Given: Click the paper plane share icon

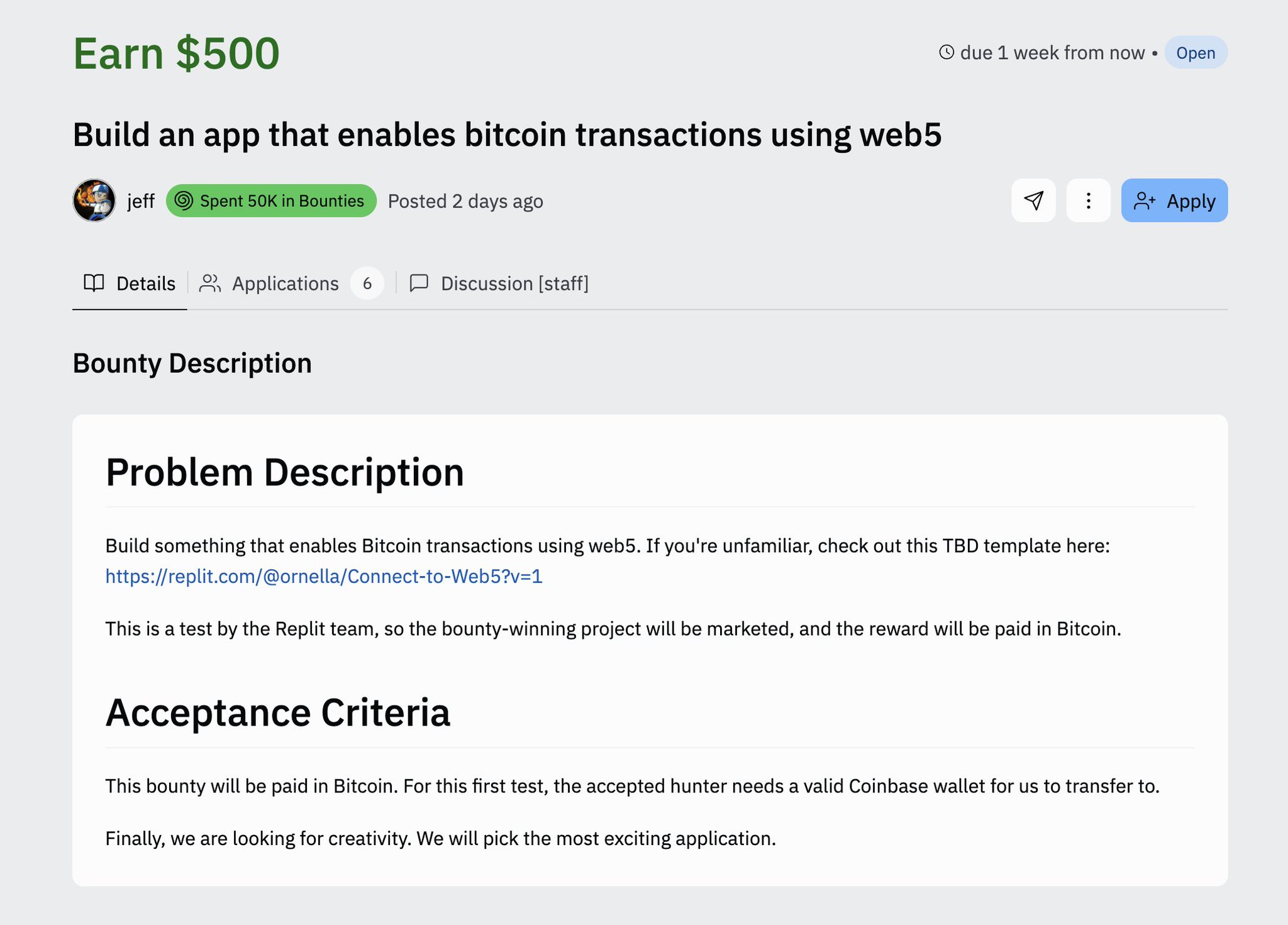Looking at the screenshot, I should 1033,201.
